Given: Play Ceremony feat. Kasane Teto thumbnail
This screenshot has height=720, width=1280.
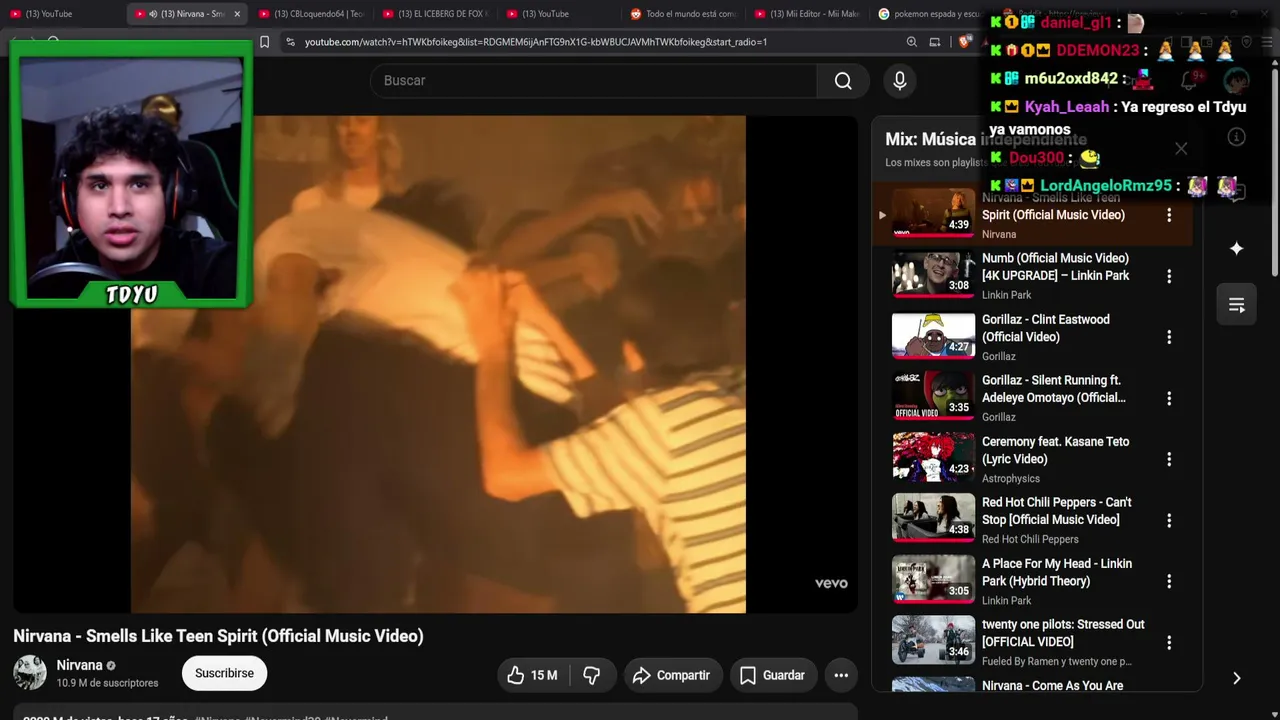Looking at the screenshot, I should click(x=933, y=458).
